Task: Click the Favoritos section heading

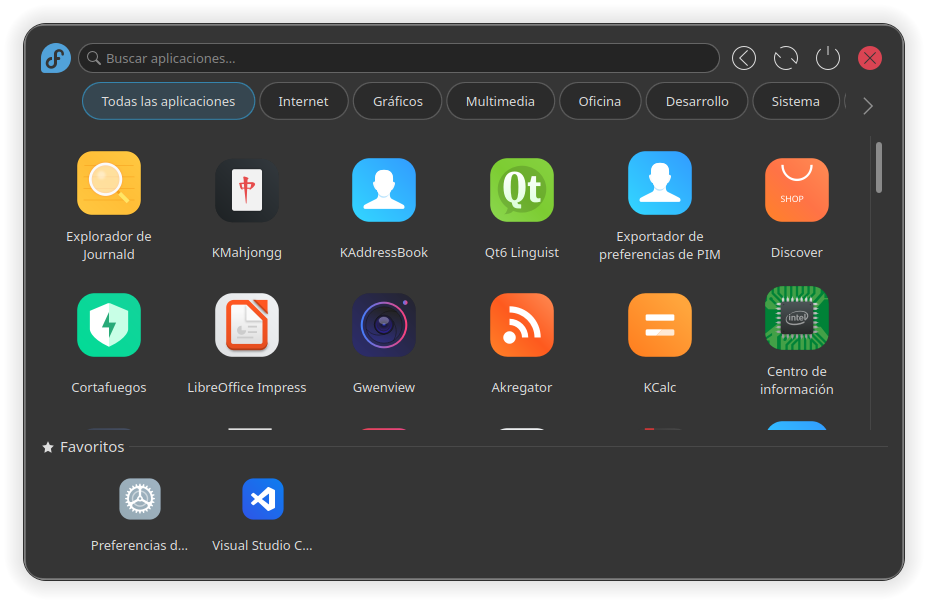Action: coord(83,447)
